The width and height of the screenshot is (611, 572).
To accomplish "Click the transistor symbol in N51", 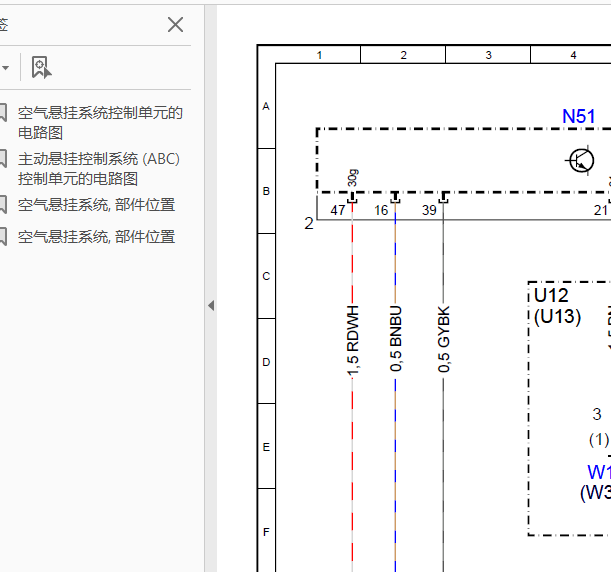I will tap(581, 161).
